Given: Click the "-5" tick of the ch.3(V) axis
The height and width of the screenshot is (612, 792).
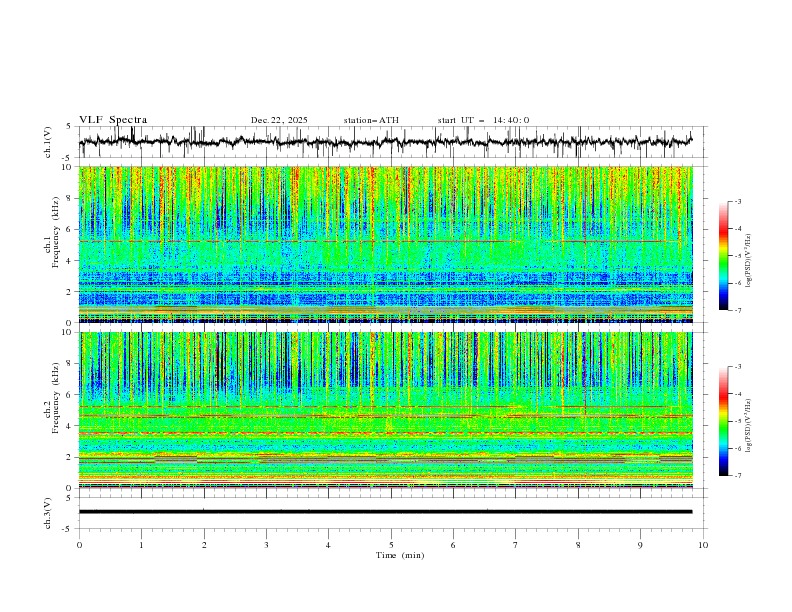Looking at the screenshot, I should (67, 529).
